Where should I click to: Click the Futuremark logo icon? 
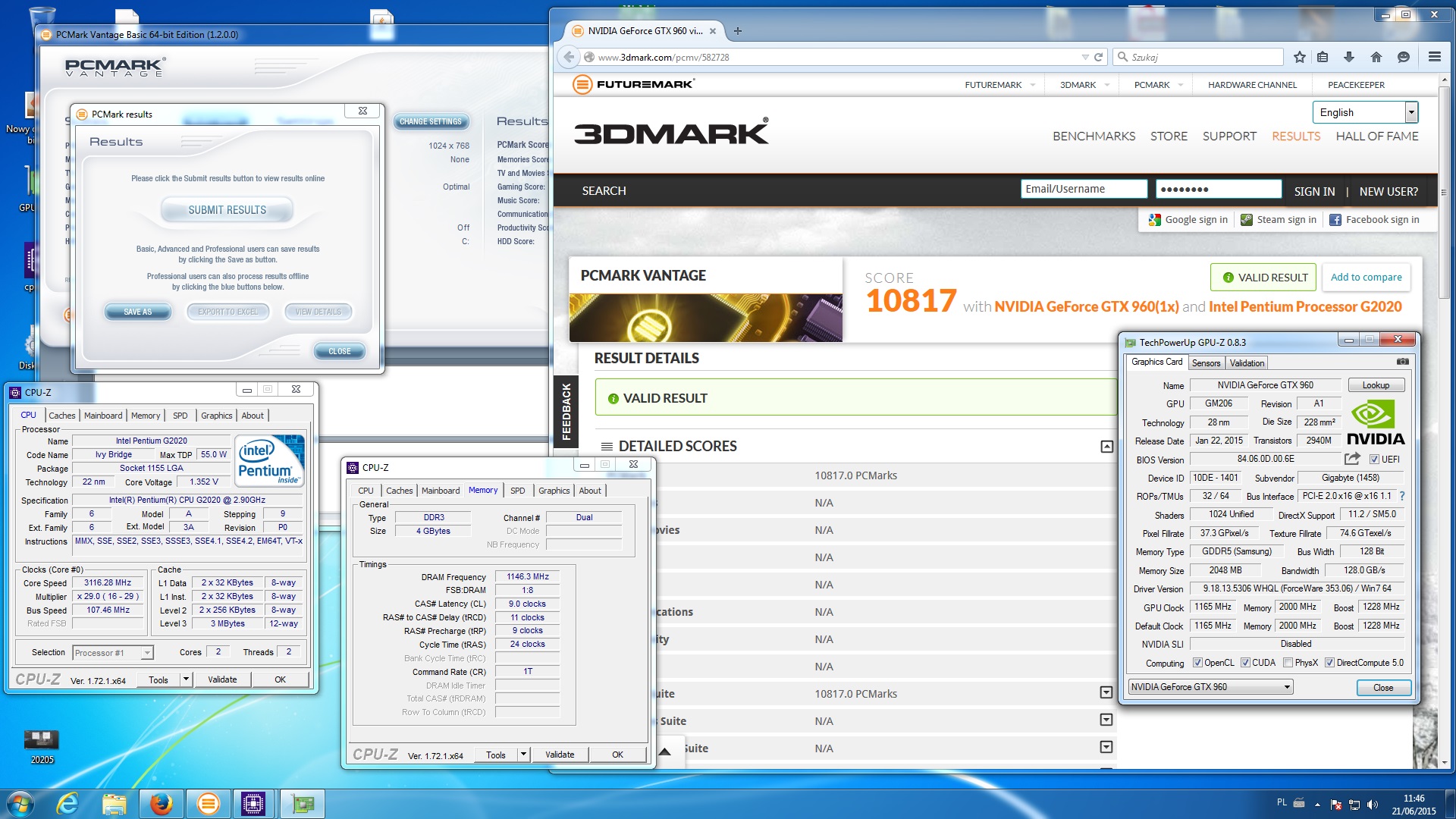click(x=582, y=84)
